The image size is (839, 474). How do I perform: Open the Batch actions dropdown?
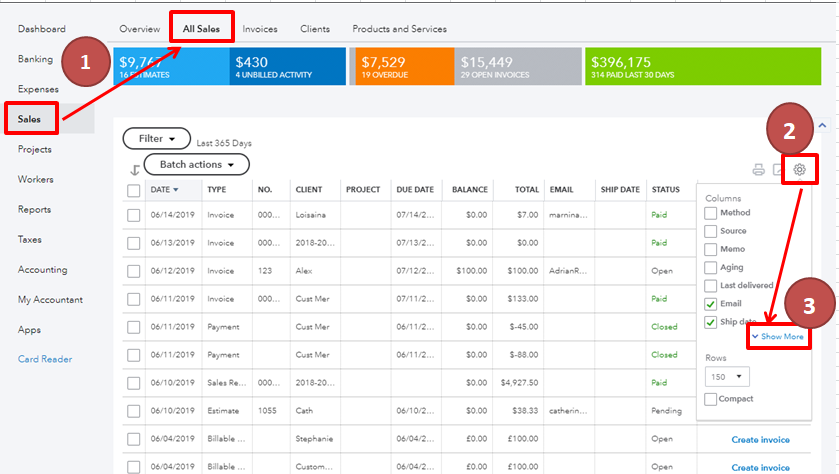click(x=197, y=164)
